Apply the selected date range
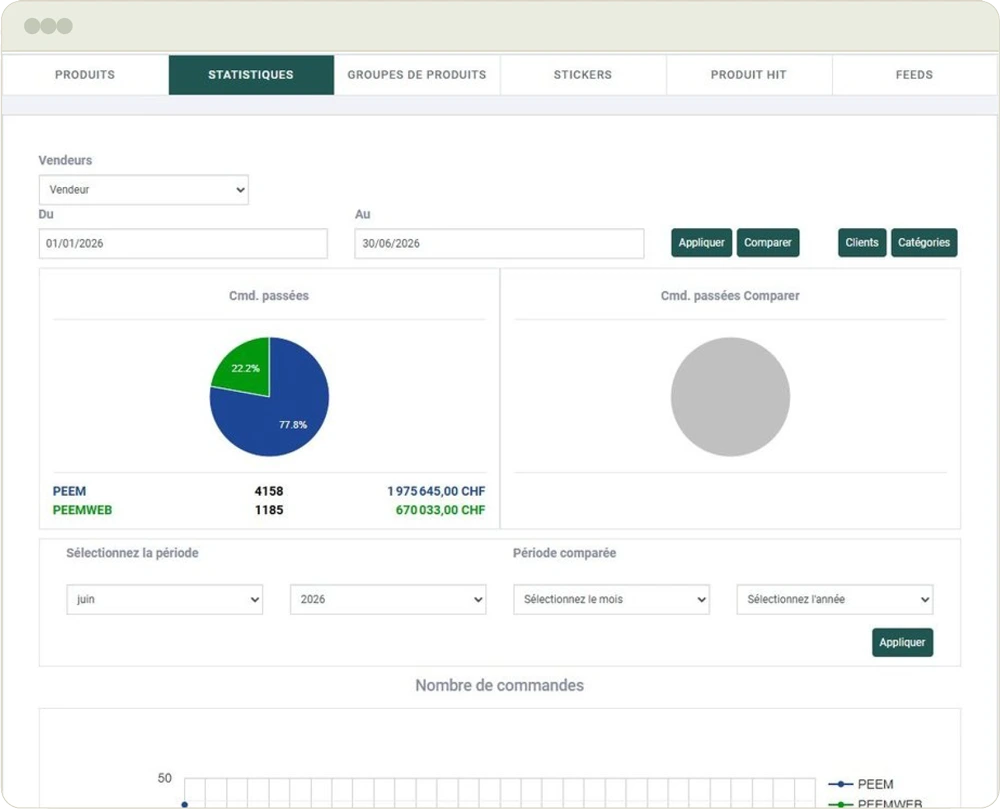The image size is (1000, 809). (x=701, y=243)
